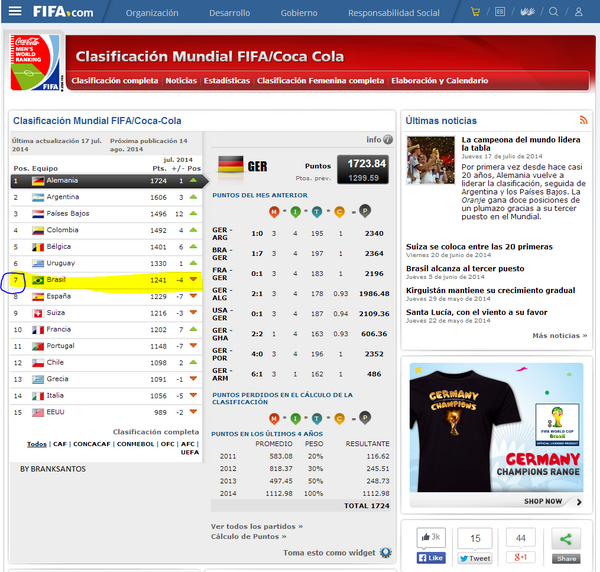Click the RSS feed icon in Últimas noticias
Viewport: 600px width, 572px height.
(x=583, y=120)
